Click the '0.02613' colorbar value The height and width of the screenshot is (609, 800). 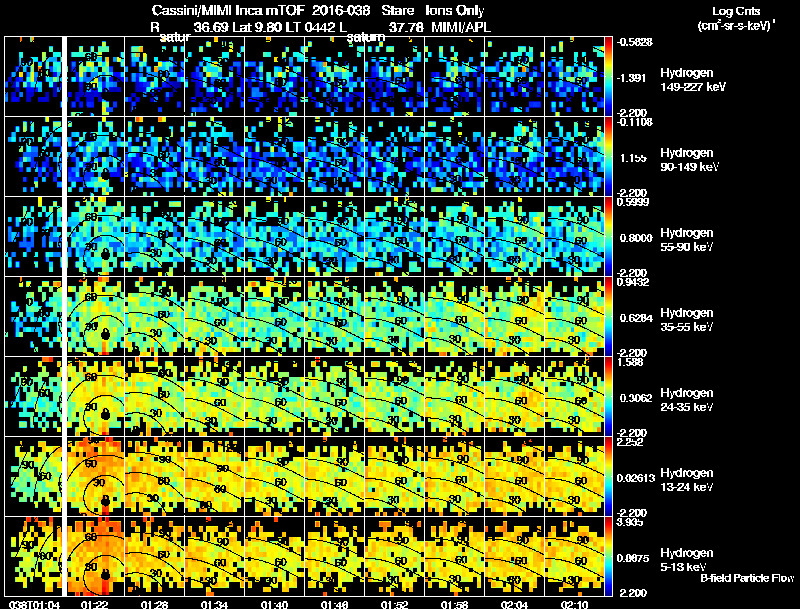tap(636, 478)
